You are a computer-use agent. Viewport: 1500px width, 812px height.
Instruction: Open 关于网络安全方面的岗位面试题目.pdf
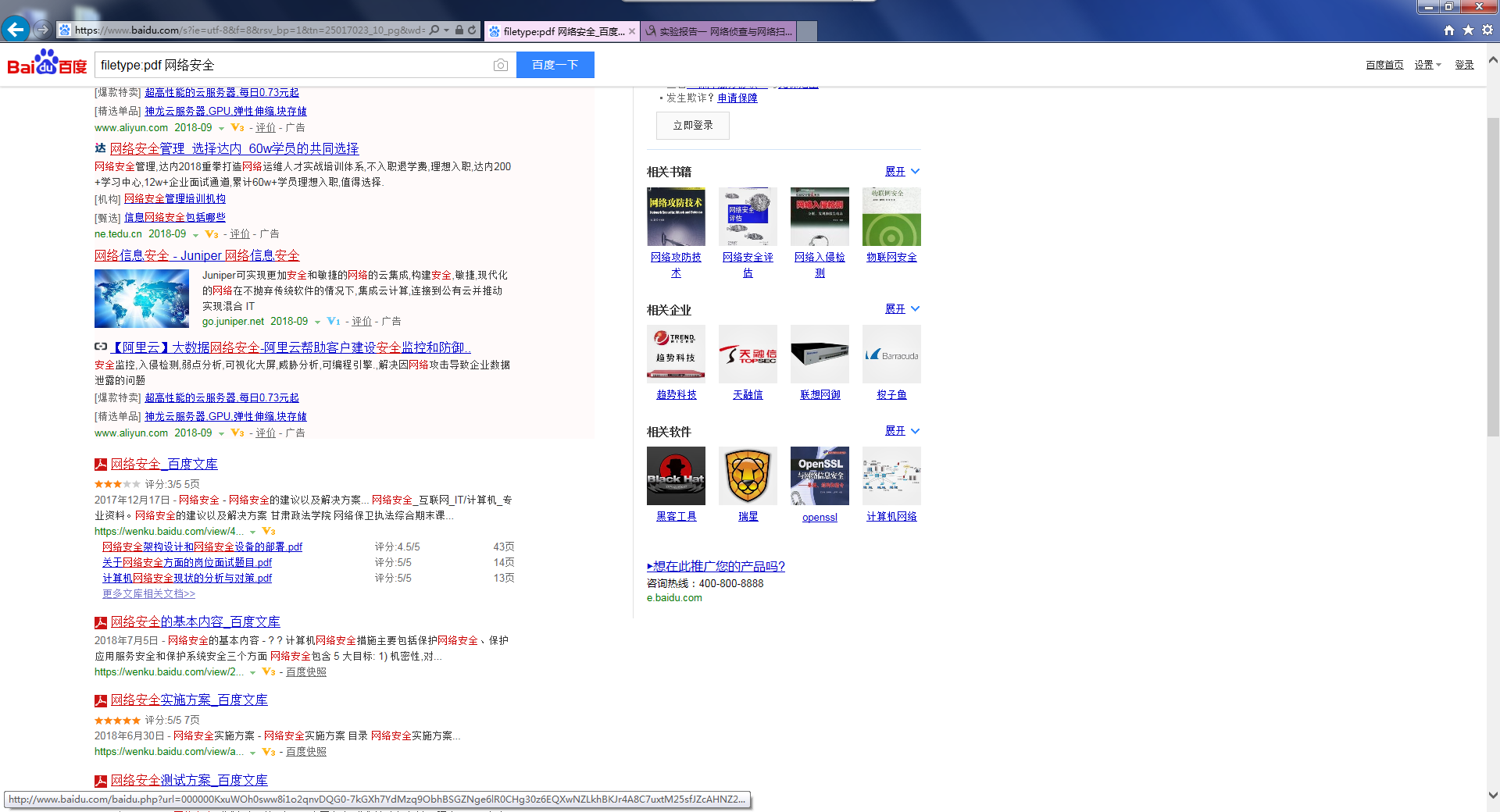coord(187,563)
